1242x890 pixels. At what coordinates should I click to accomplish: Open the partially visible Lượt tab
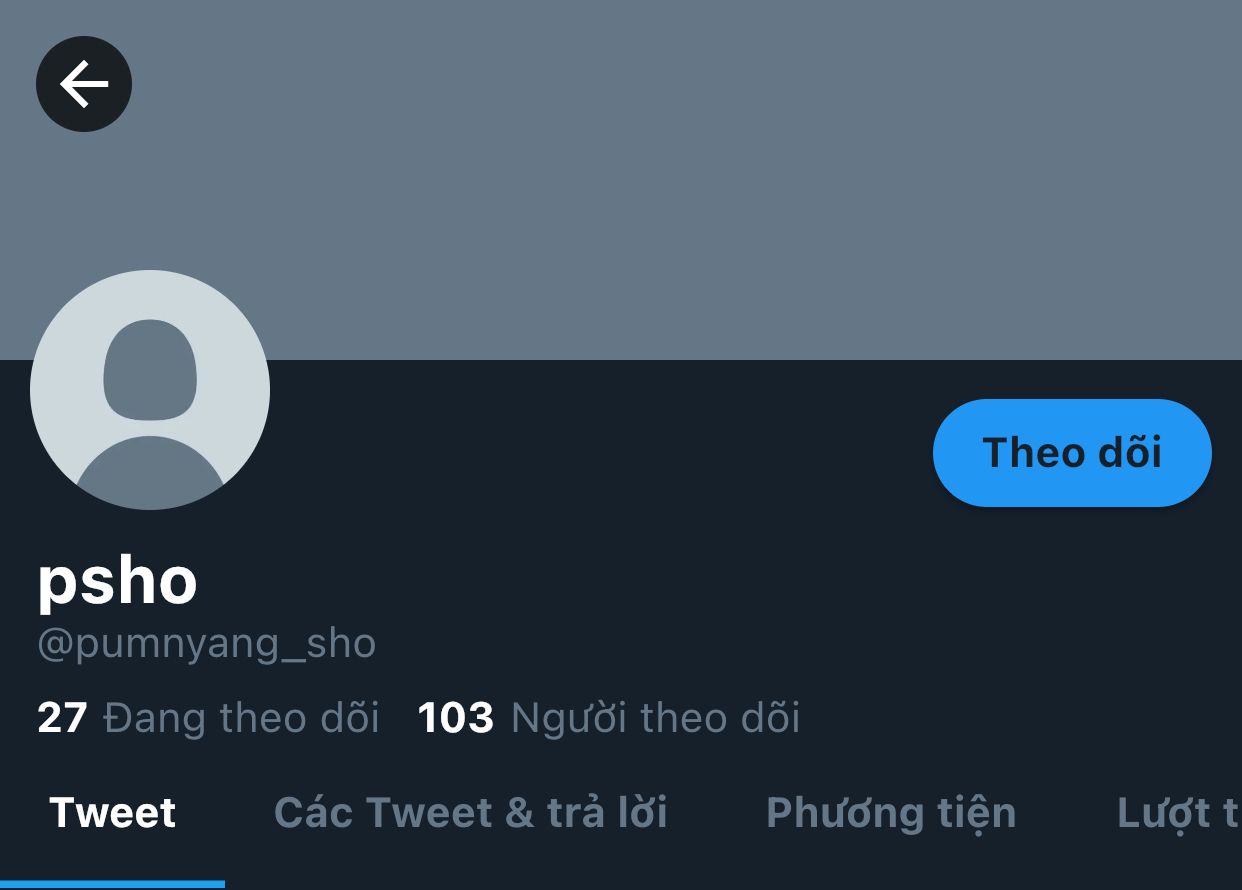[x=1179, y=813]
